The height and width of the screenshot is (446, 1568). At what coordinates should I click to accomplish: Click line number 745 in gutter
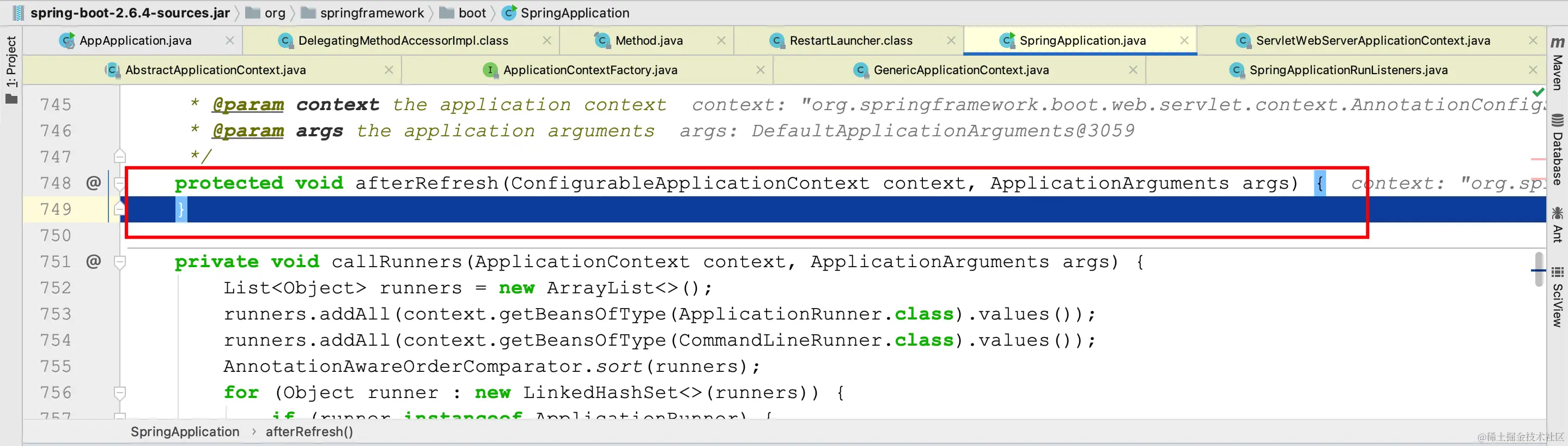(x=56, y=105)
